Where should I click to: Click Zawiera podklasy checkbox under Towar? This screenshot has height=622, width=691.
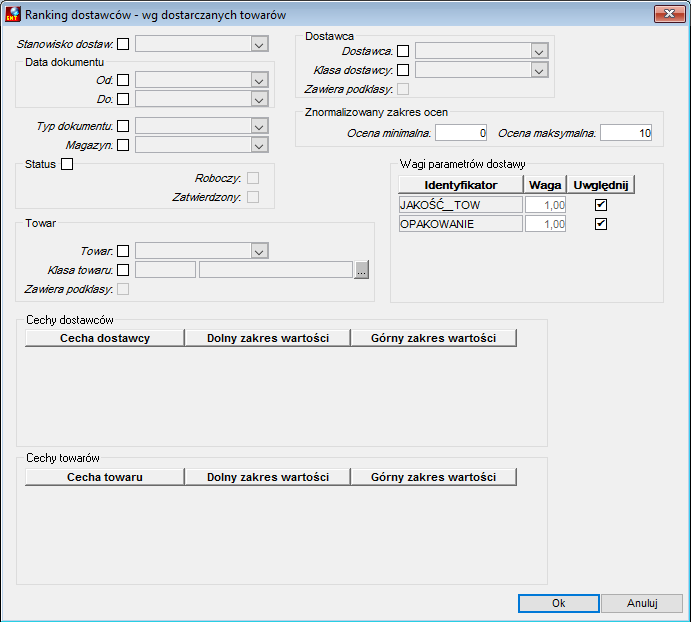(x=123, y=289)
